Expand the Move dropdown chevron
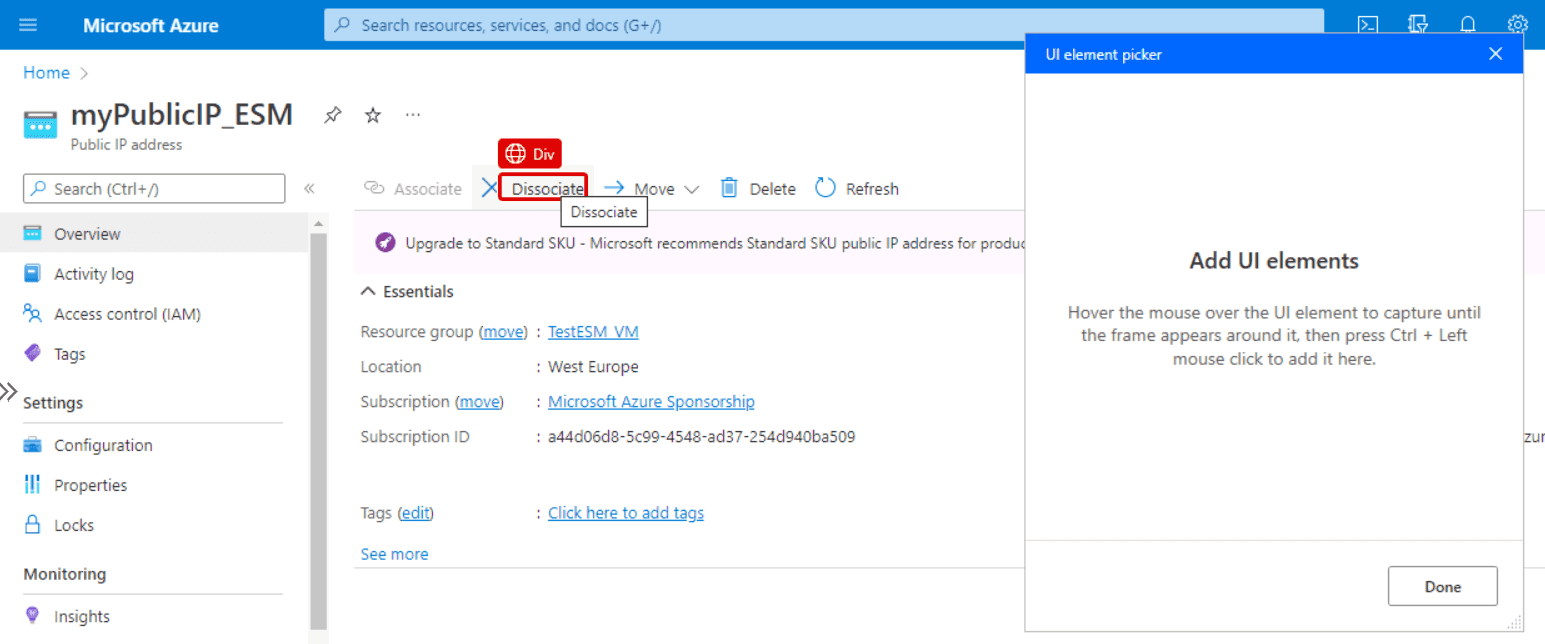1545x644 pixels. 691,189
